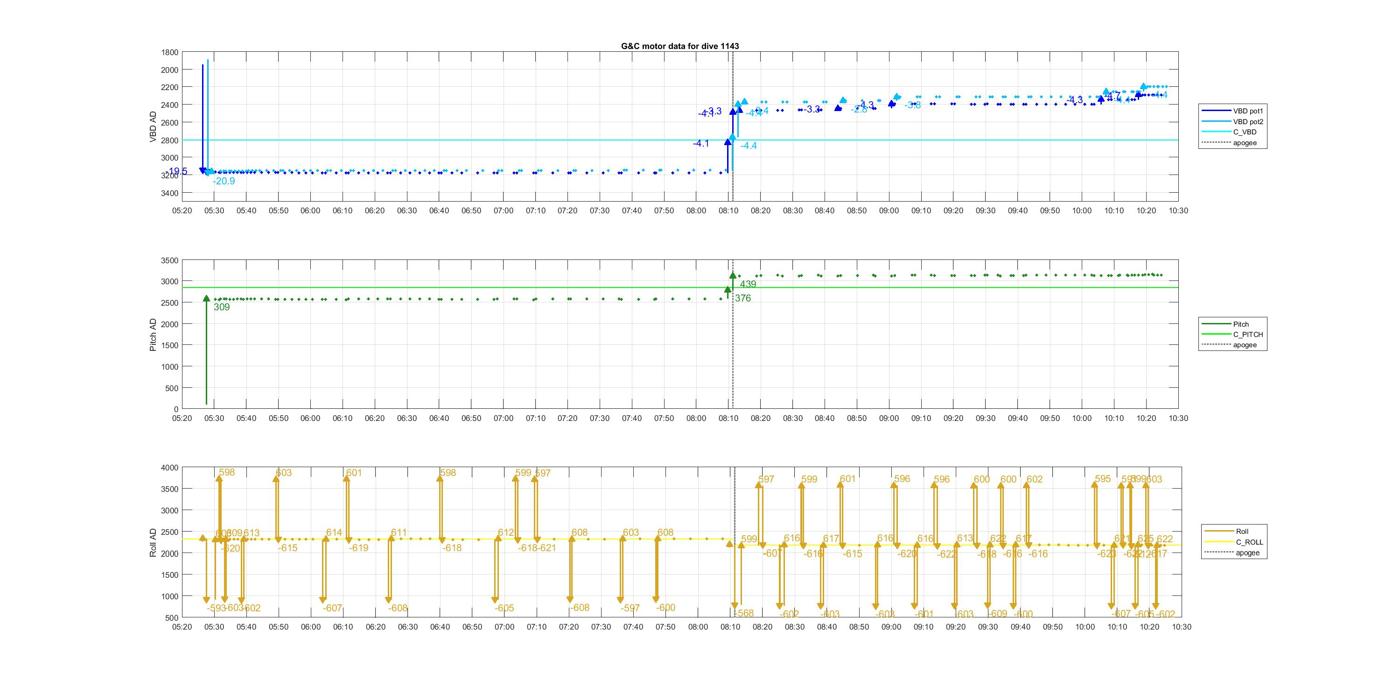1400x693 pixels.
Task: Click 'VBD pot1' legend entry
Action: (x=1248, y=110)
